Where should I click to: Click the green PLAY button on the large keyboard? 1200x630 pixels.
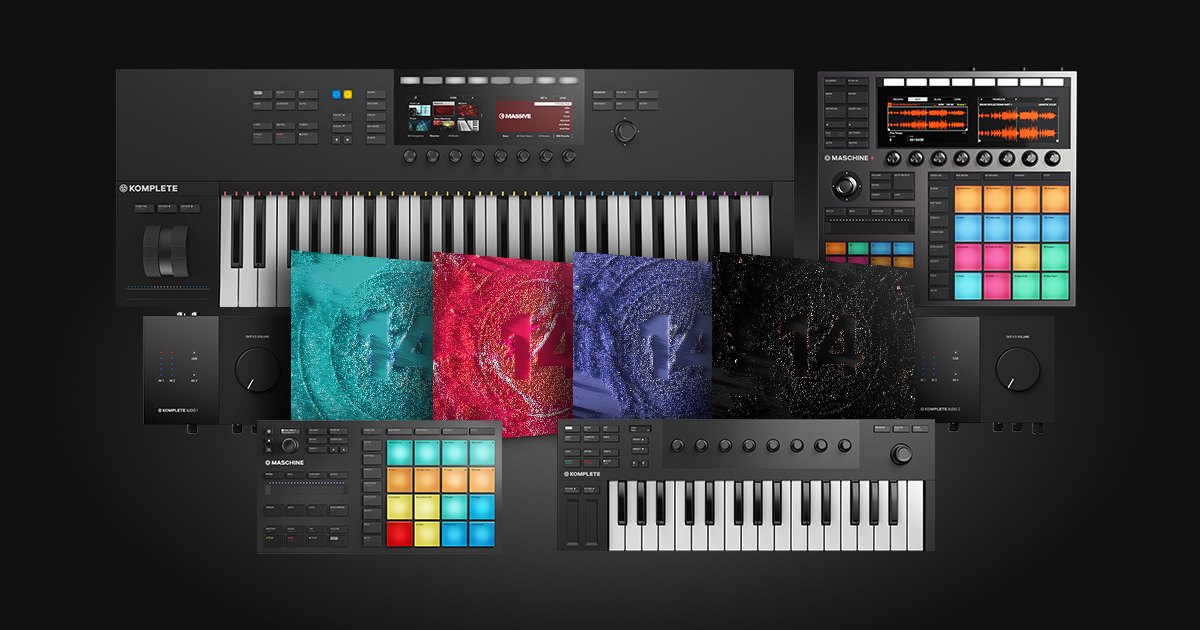pos(263,138)
